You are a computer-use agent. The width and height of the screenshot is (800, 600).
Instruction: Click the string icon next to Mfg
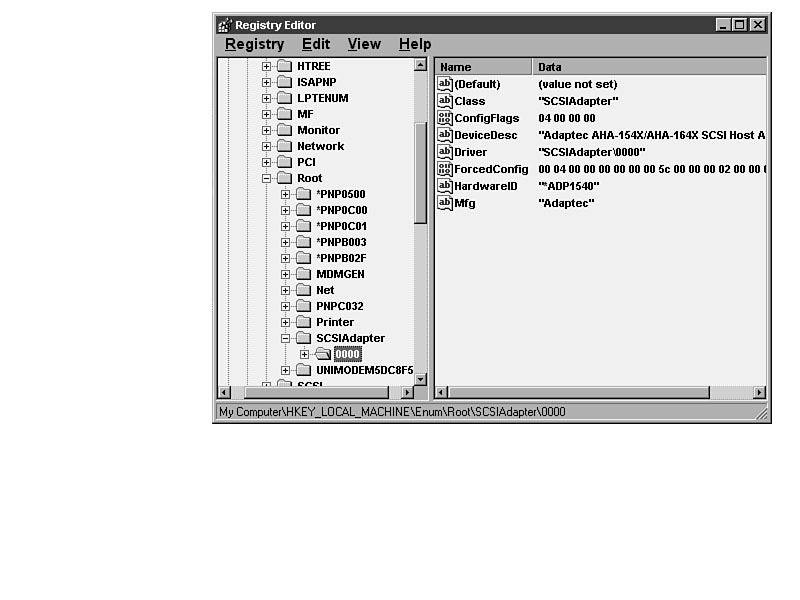pyautogui.click(x=445, y=203)
